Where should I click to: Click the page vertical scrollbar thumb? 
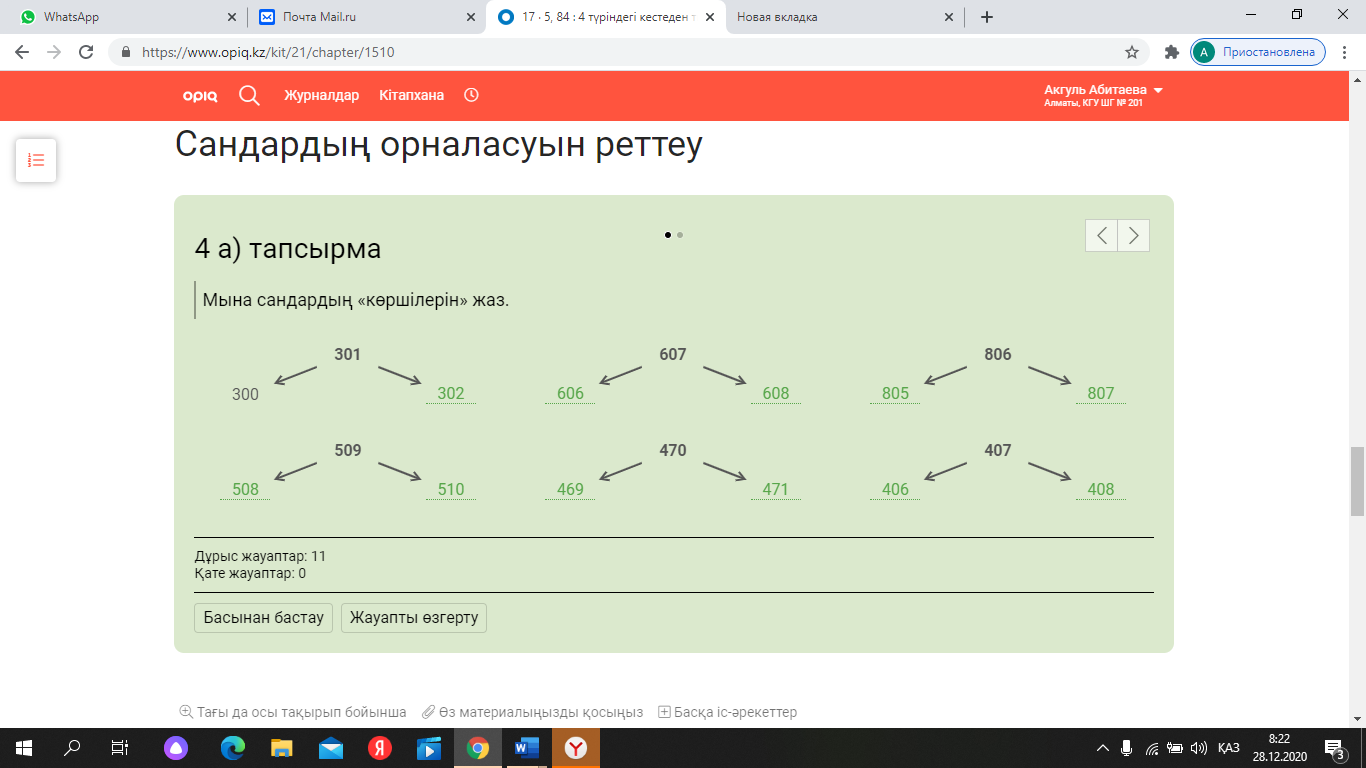1358,480
